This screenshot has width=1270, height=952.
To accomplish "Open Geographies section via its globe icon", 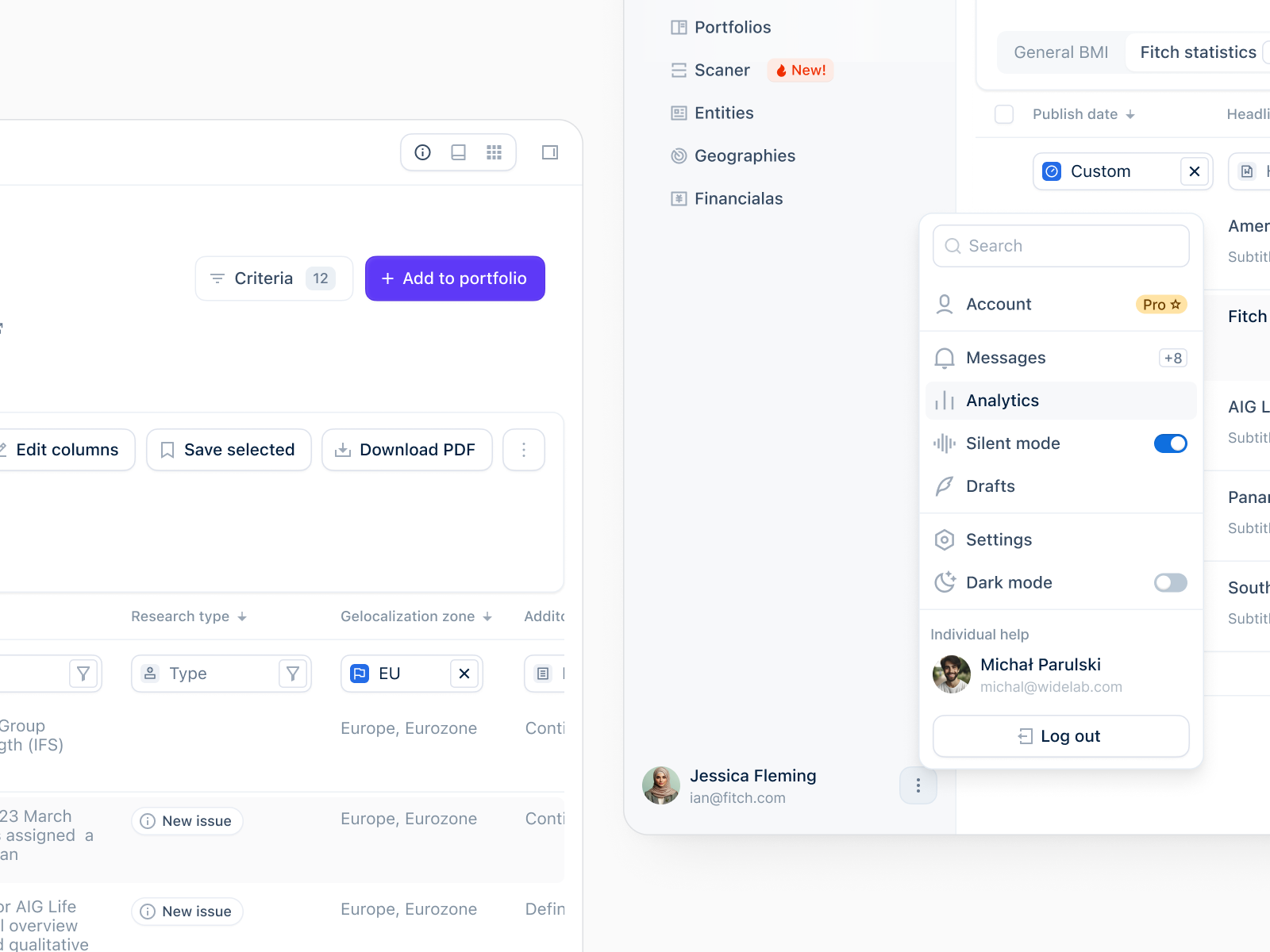I will tap(679, 155).
